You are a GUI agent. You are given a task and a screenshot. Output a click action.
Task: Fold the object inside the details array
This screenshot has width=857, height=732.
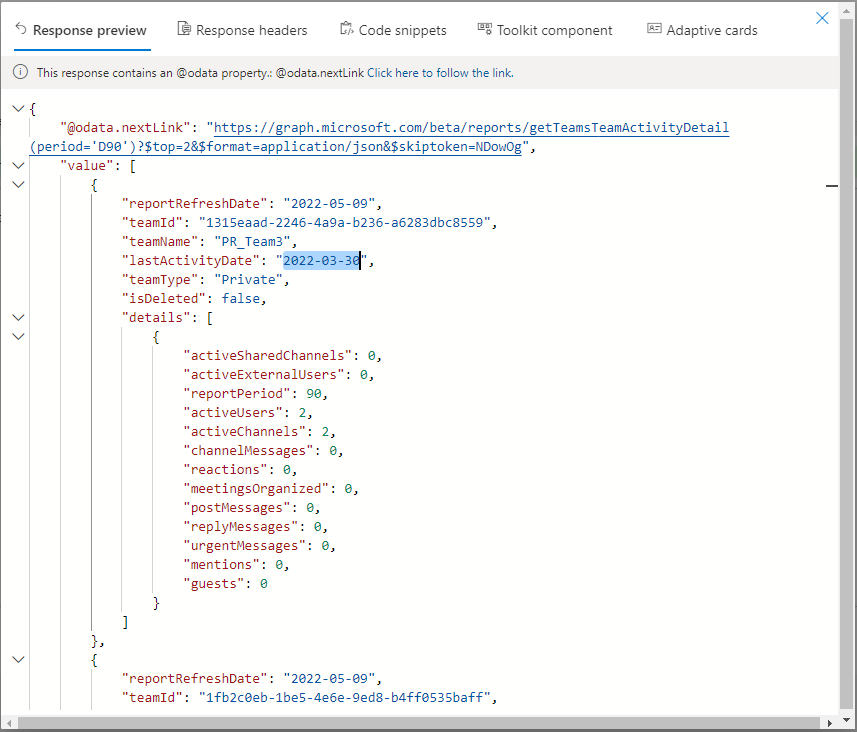click(x=18, y=336)
